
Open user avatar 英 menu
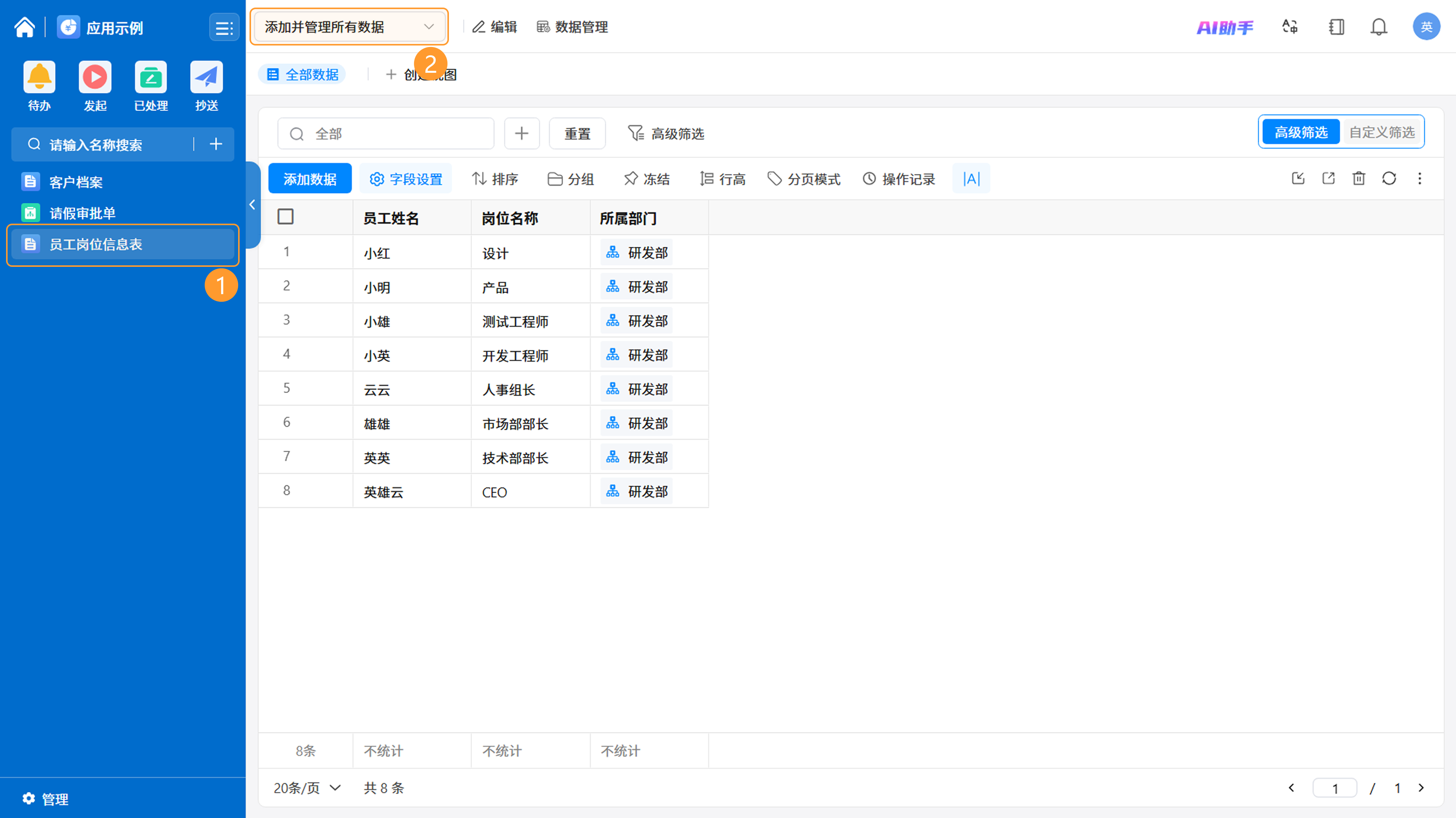point(1426,27)
